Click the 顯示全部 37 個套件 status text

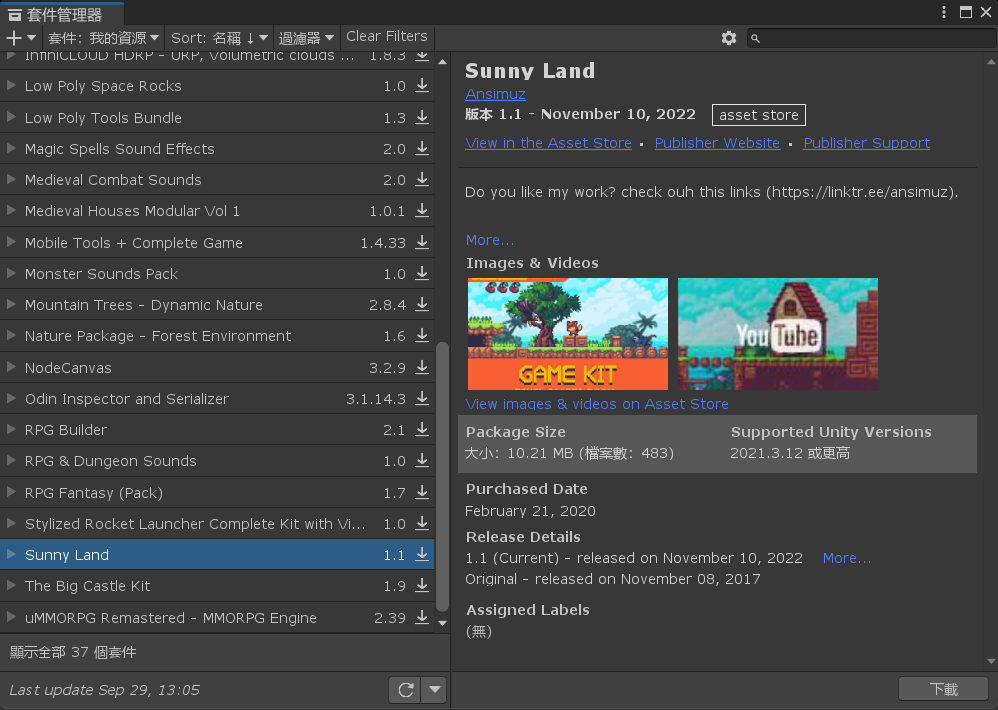pyautogui.click(x=73, y=652)
